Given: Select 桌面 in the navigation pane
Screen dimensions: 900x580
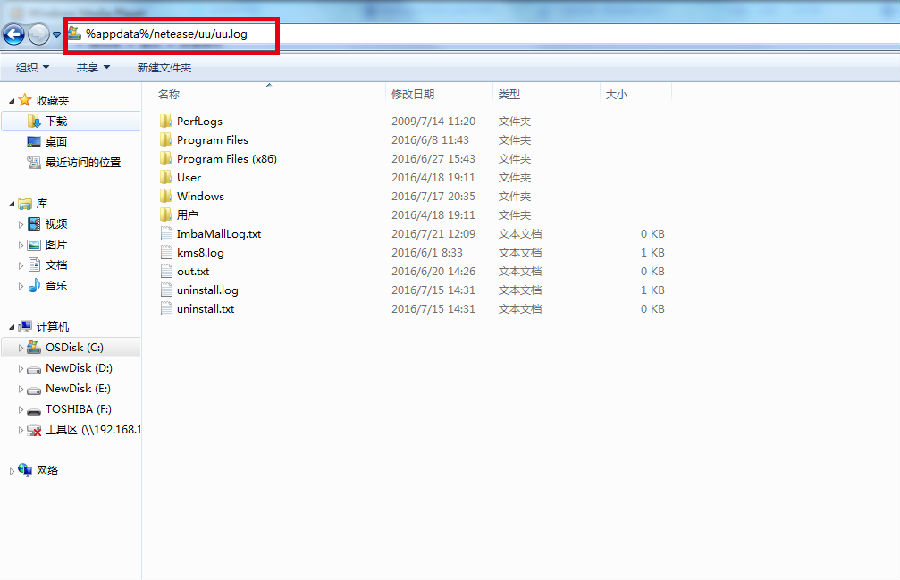Looking at the screenshot, I should point(56,141).
